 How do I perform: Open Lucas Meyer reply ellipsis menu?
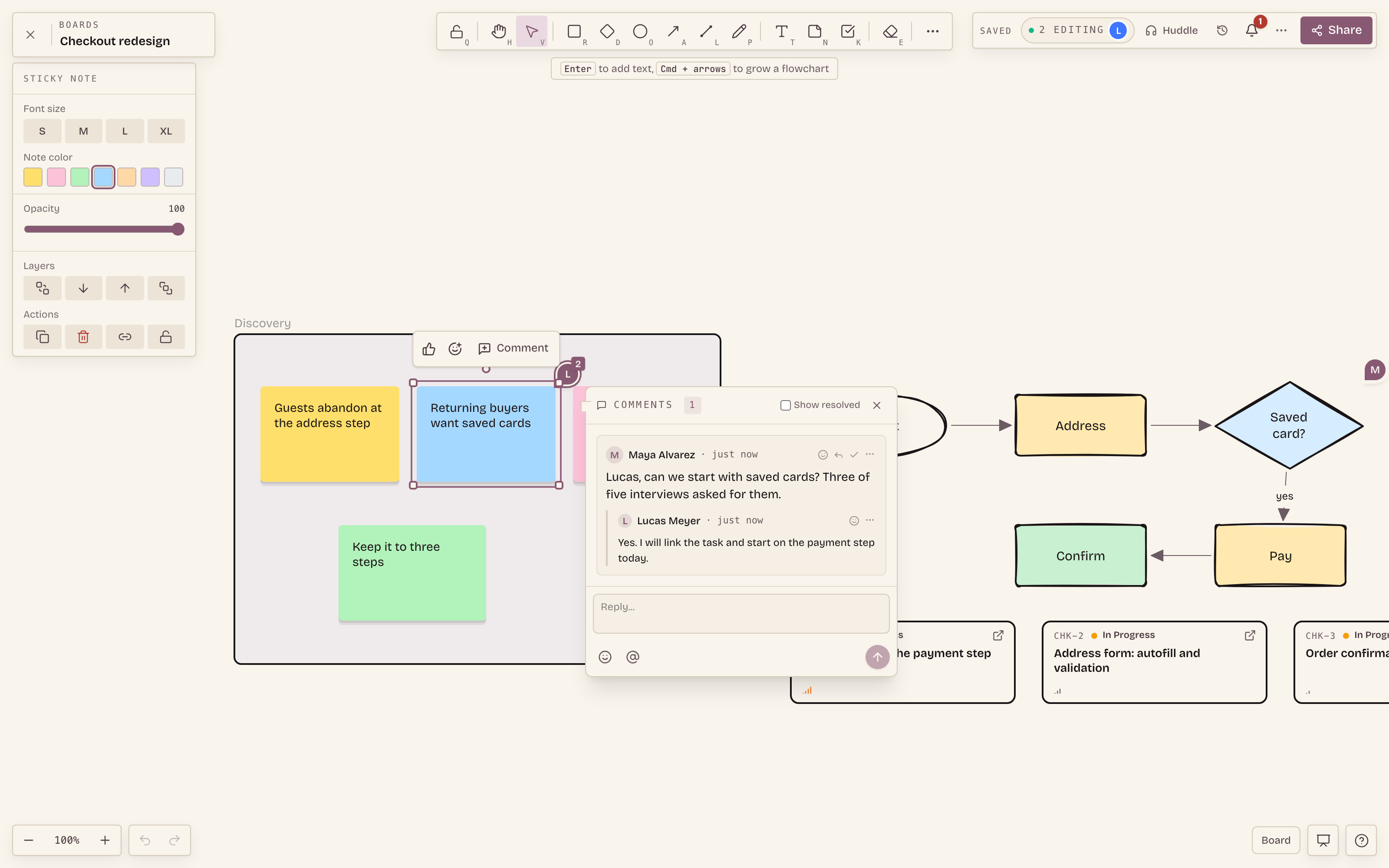coord(869,521)
